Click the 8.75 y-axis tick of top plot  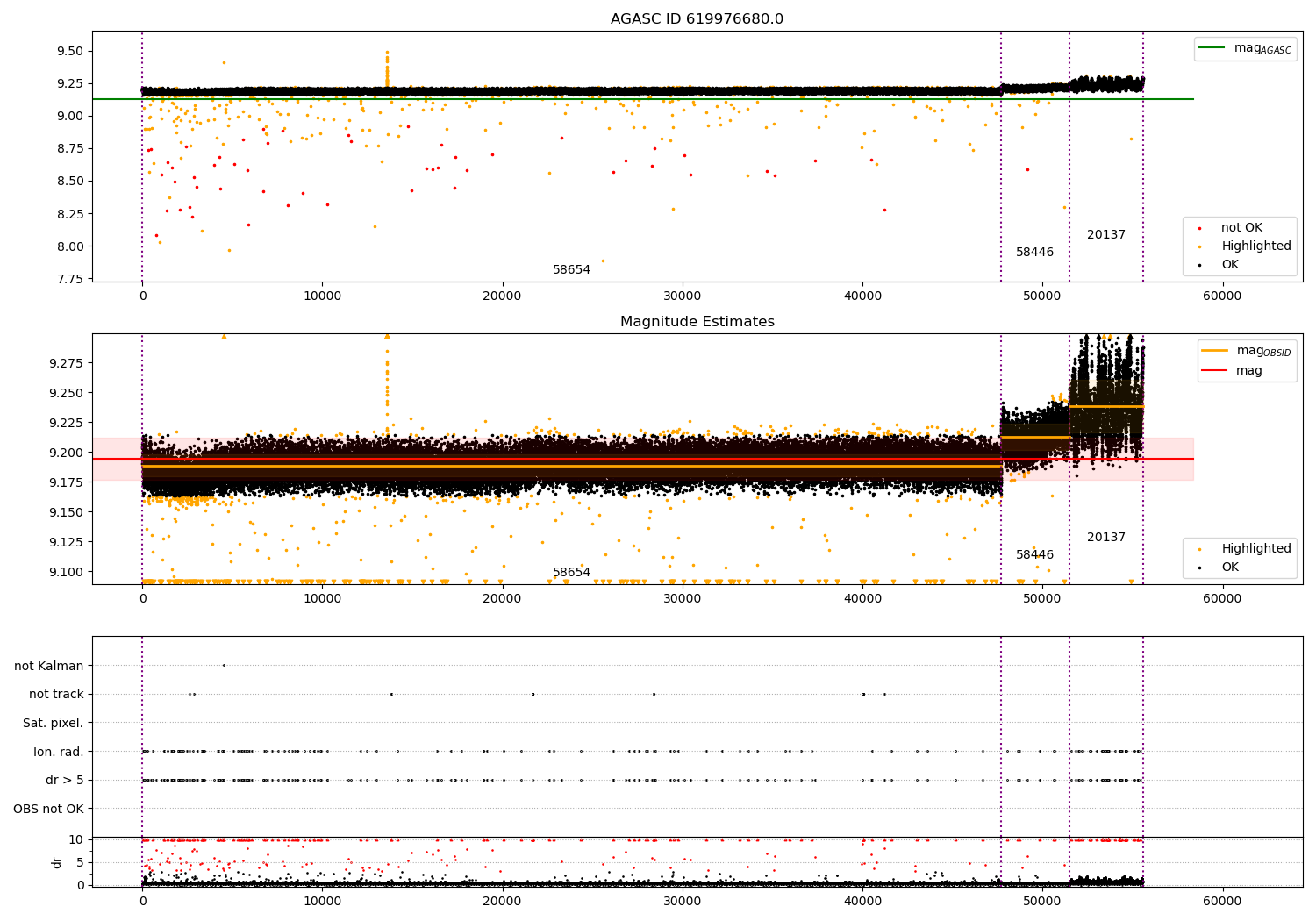coord(68,149)
